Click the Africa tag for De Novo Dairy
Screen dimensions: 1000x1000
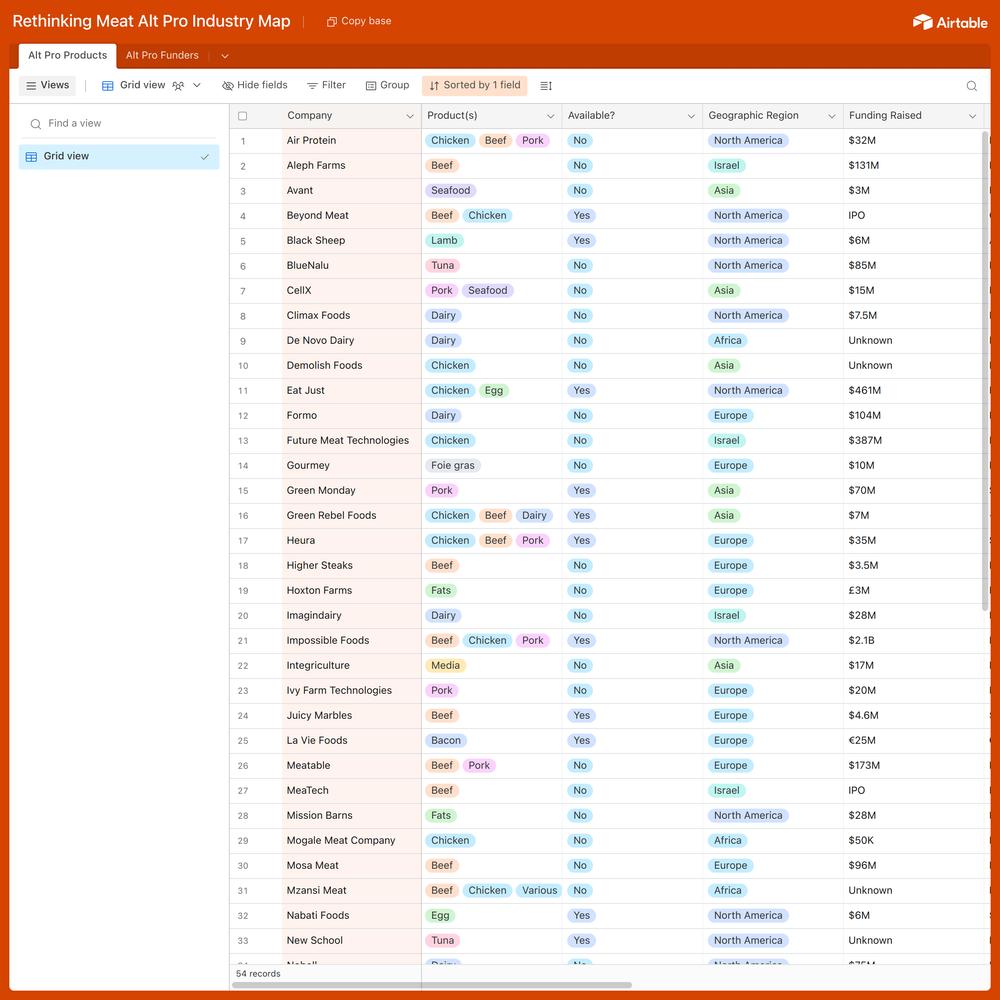(728, 341)
